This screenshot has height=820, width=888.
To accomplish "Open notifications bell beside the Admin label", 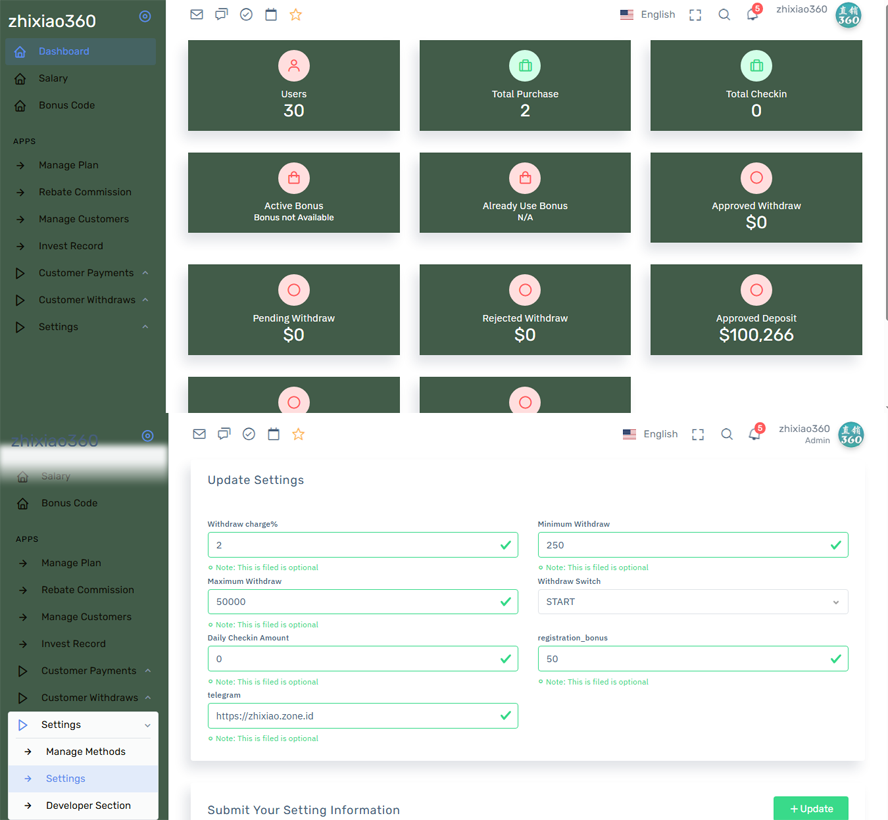I will tap(754, 434).
